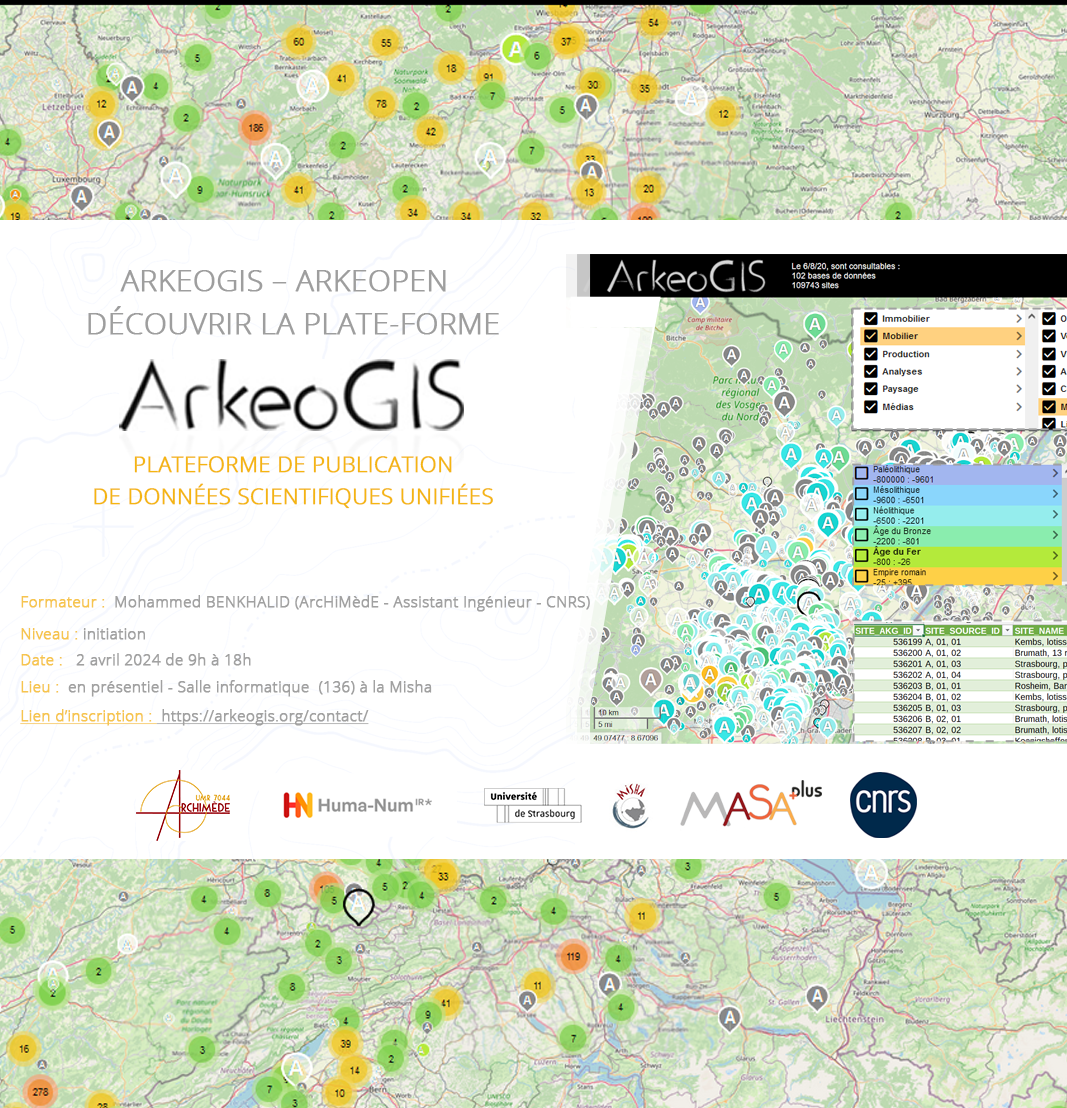The width and height of the screenshot is (1067, 1108).
Task: Click the Université de Strasbourg logo
Action: click(x=532, y=806)
